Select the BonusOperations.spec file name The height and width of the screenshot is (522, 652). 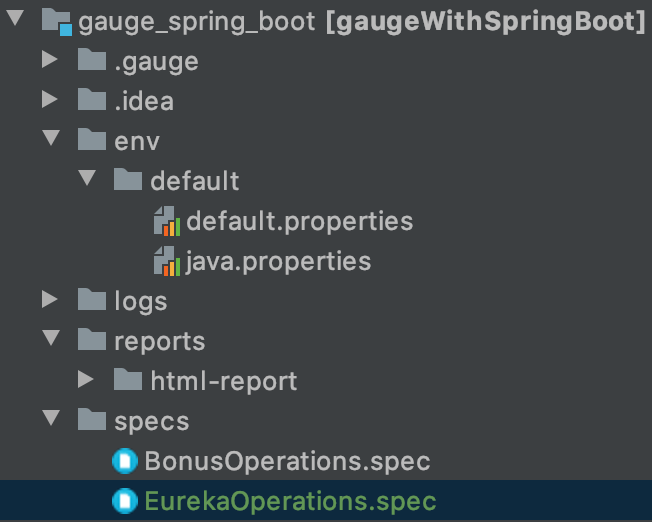[x=287, y=461]
